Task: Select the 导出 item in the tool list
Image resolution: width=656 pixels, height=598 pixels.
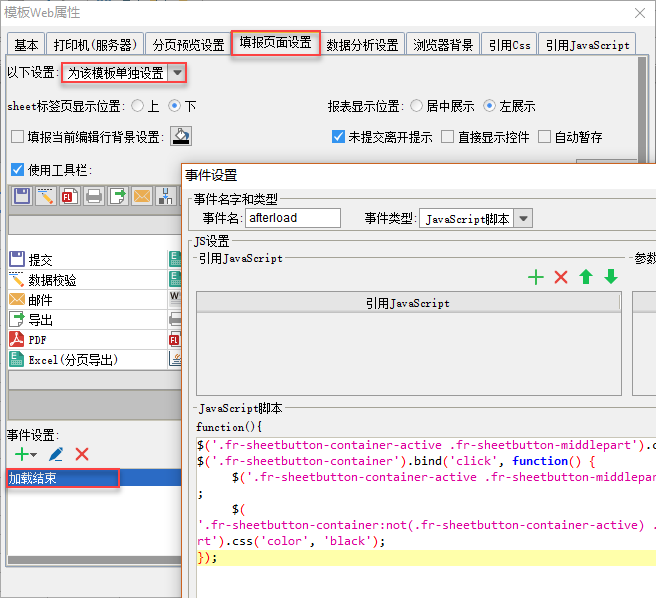Action: tap(88, 320)
